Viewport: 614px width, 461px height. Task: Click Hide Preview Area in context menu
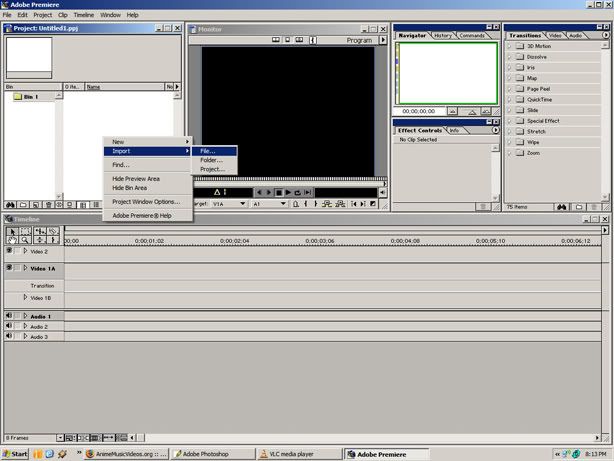tap(147, 179)
